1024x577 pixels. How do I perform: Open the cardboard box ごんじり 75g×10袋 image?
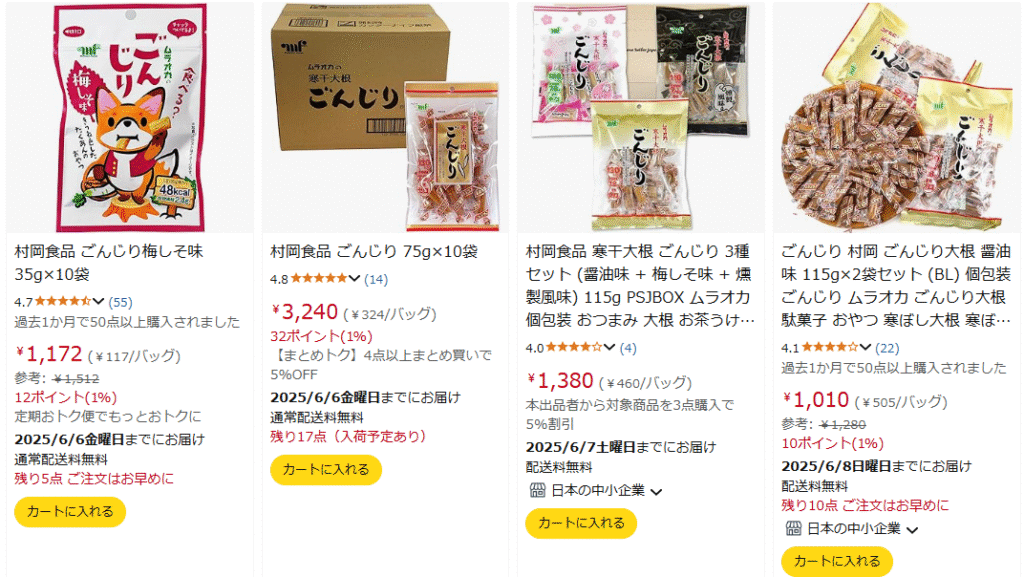385,117
